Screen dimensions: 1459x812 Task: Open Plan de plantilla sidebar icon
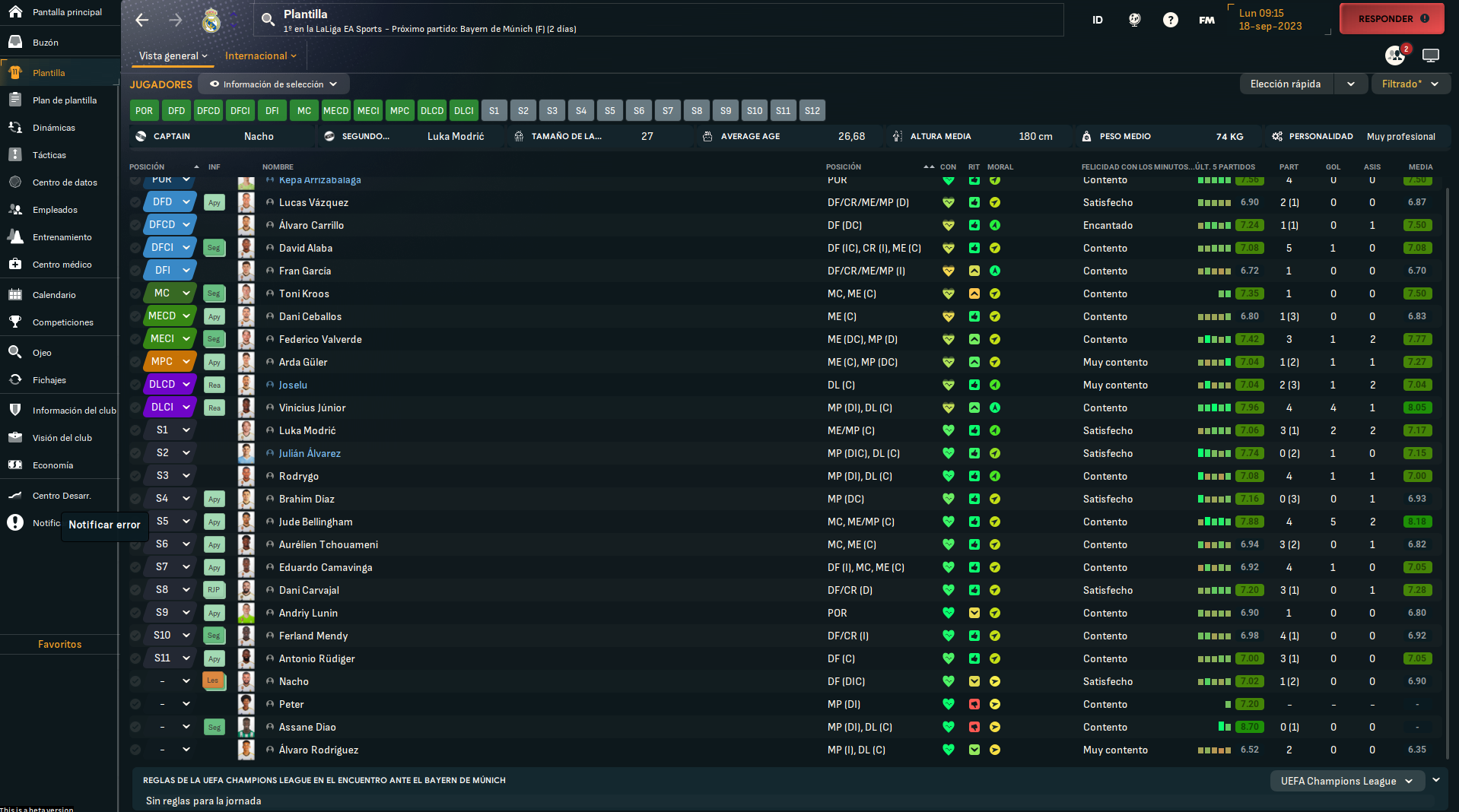pos(15,100)
